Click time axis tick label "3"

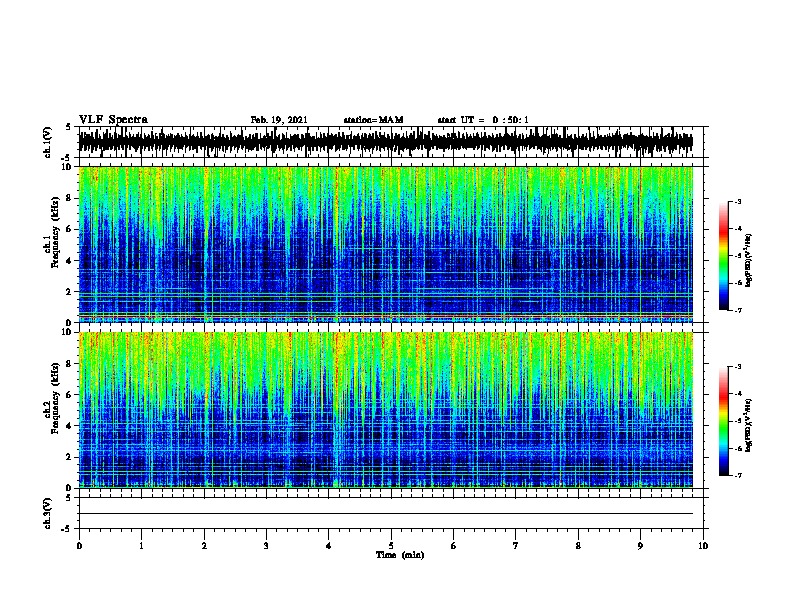(266, 546)
